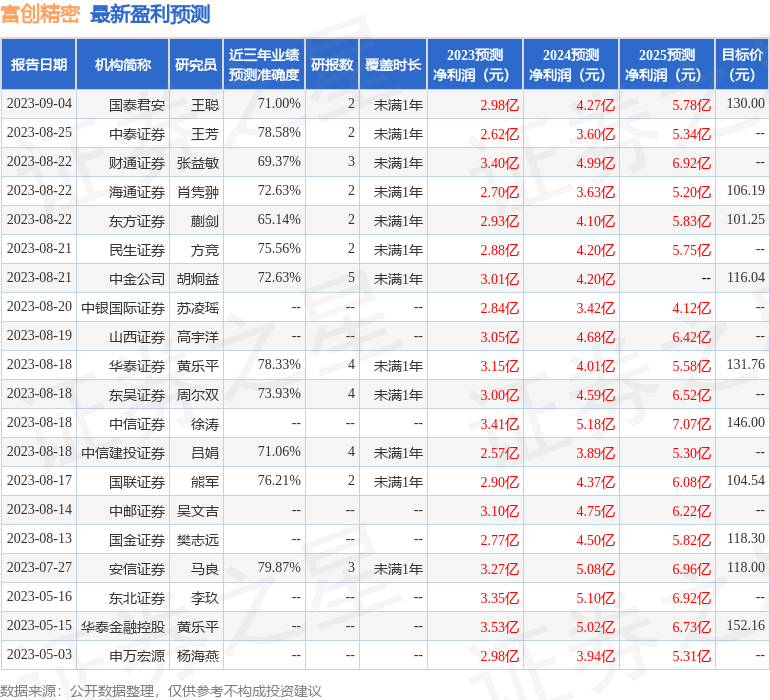Click the date 2023-09-04
The image size is (770, 700).
pyautogui.click(x=39, y=104)
